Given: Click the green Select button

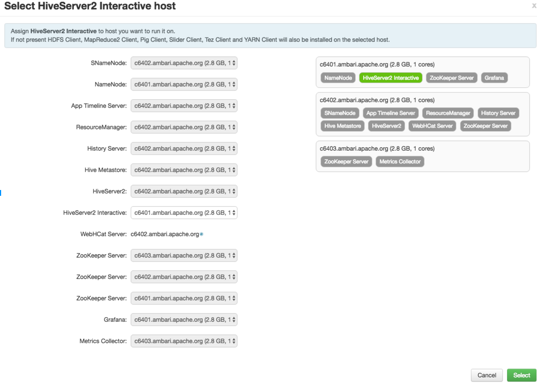Looking at the screenshot, I should pos(522,375).
